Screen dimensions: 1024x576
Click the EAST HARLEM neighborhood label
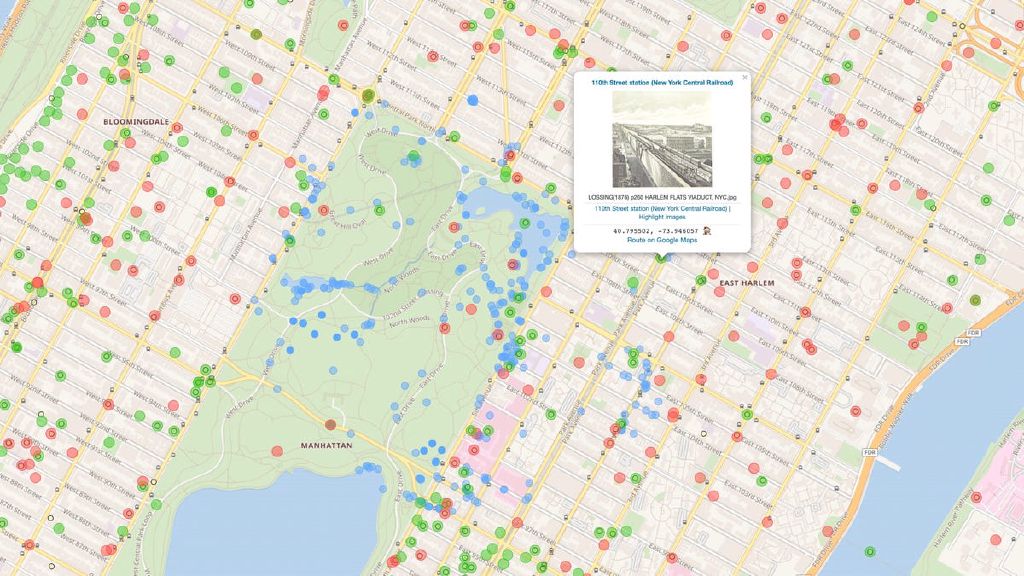(747, 283)
